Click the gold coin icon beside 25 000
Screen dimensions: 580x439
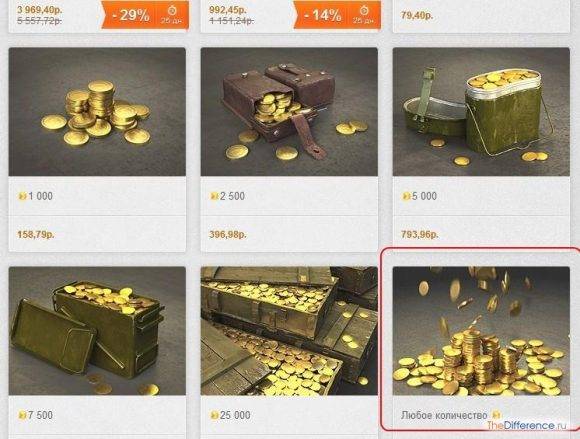(x=214, y=415)
